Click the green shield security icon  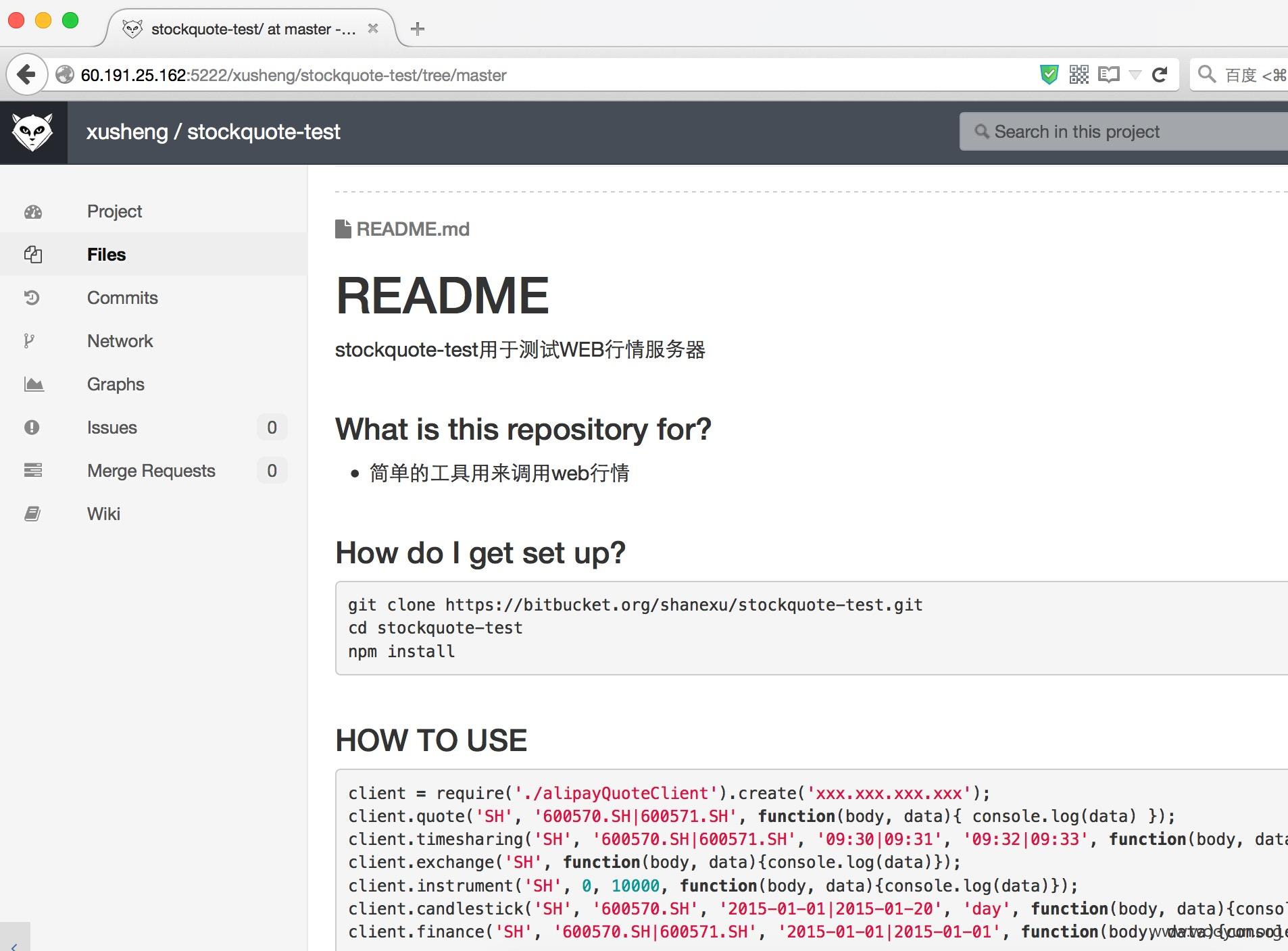[x=1049, y=75]
